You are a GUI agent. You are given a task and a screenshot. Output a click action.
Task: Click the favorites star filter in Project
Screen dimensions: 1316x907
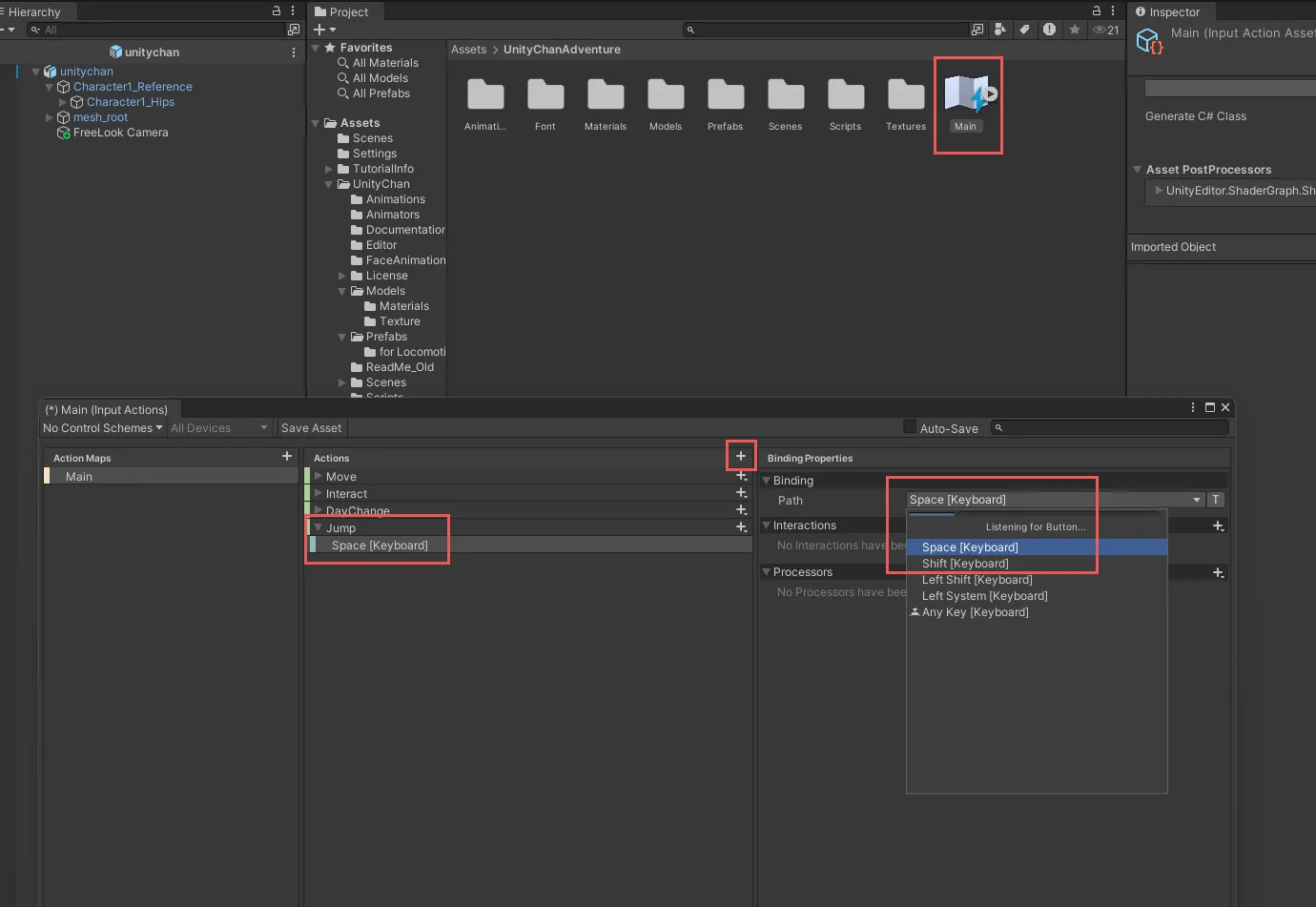[x=1075, y=30]
